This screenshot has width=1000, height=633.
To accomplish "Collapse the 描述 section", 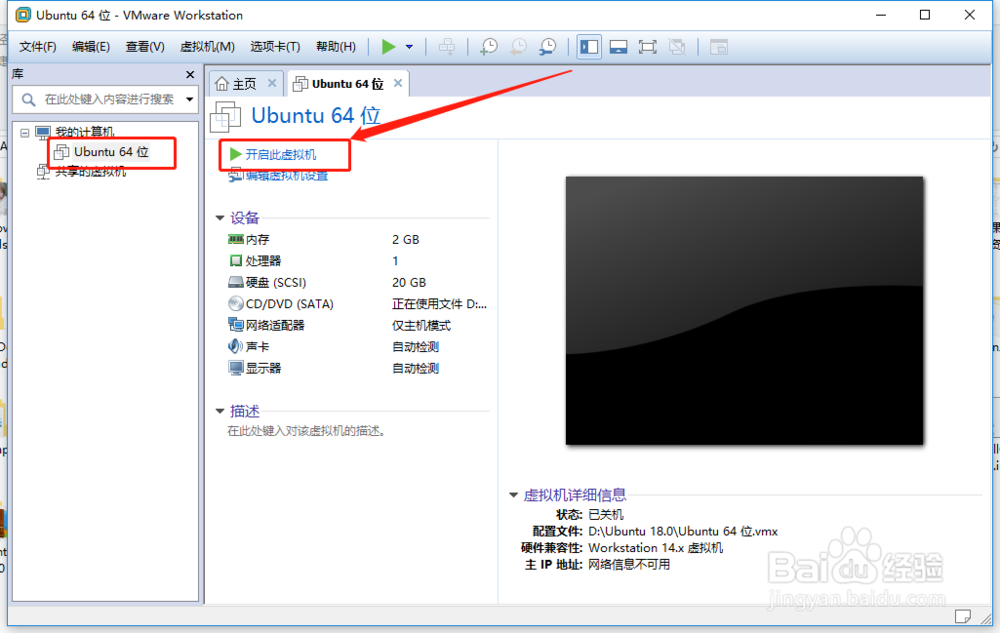I will (220, 411).
